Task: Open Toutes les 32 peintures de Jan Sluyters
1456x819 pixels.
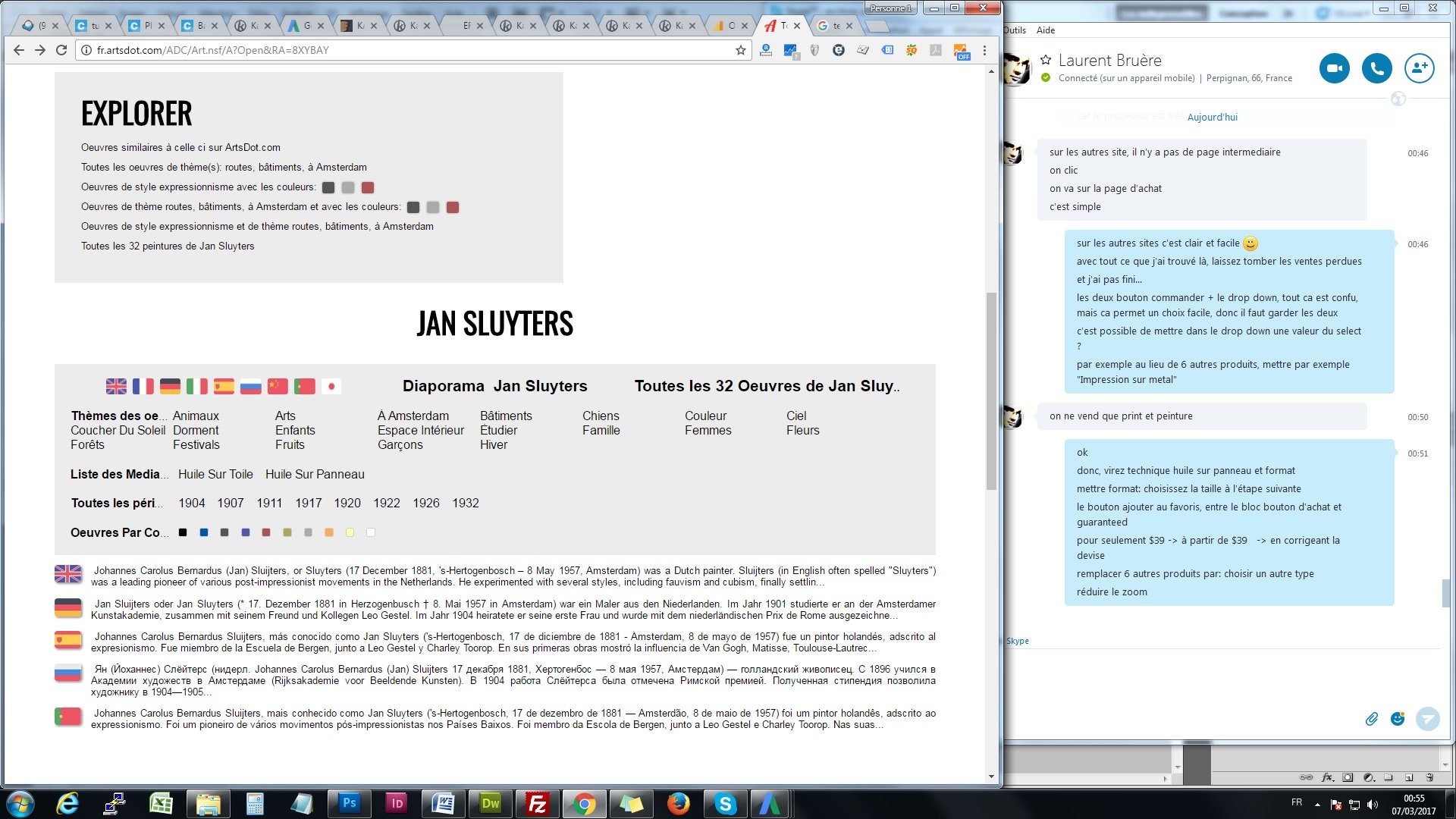Action: click(168, 246)
